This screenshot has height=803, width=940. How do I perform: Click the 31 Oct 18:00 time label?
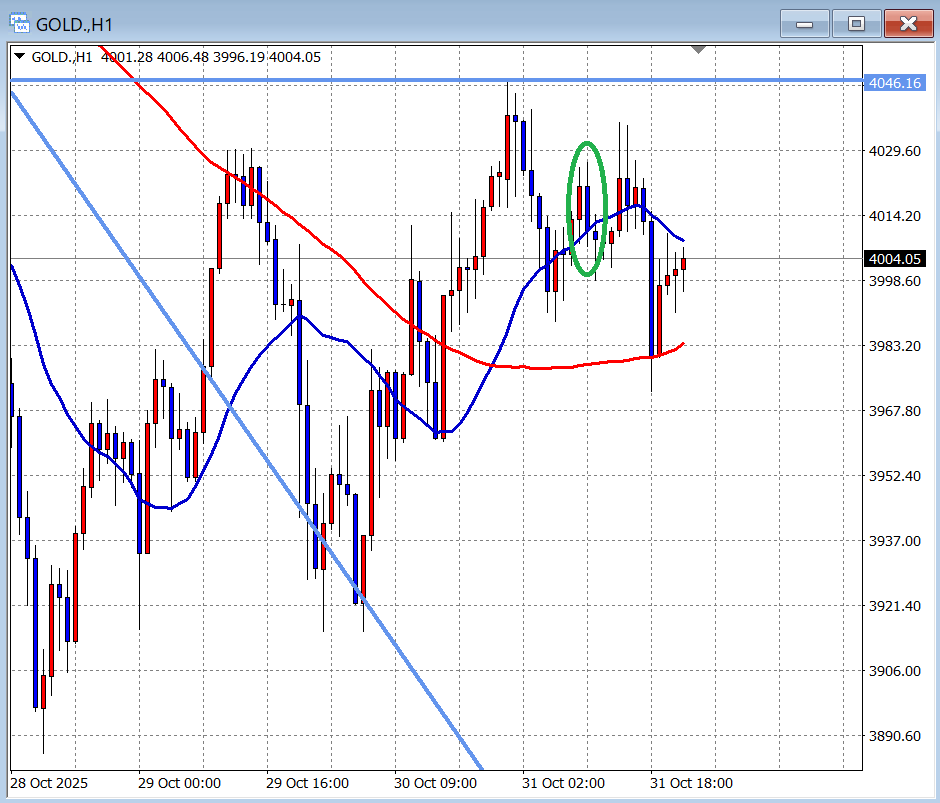tap(691, 783)
